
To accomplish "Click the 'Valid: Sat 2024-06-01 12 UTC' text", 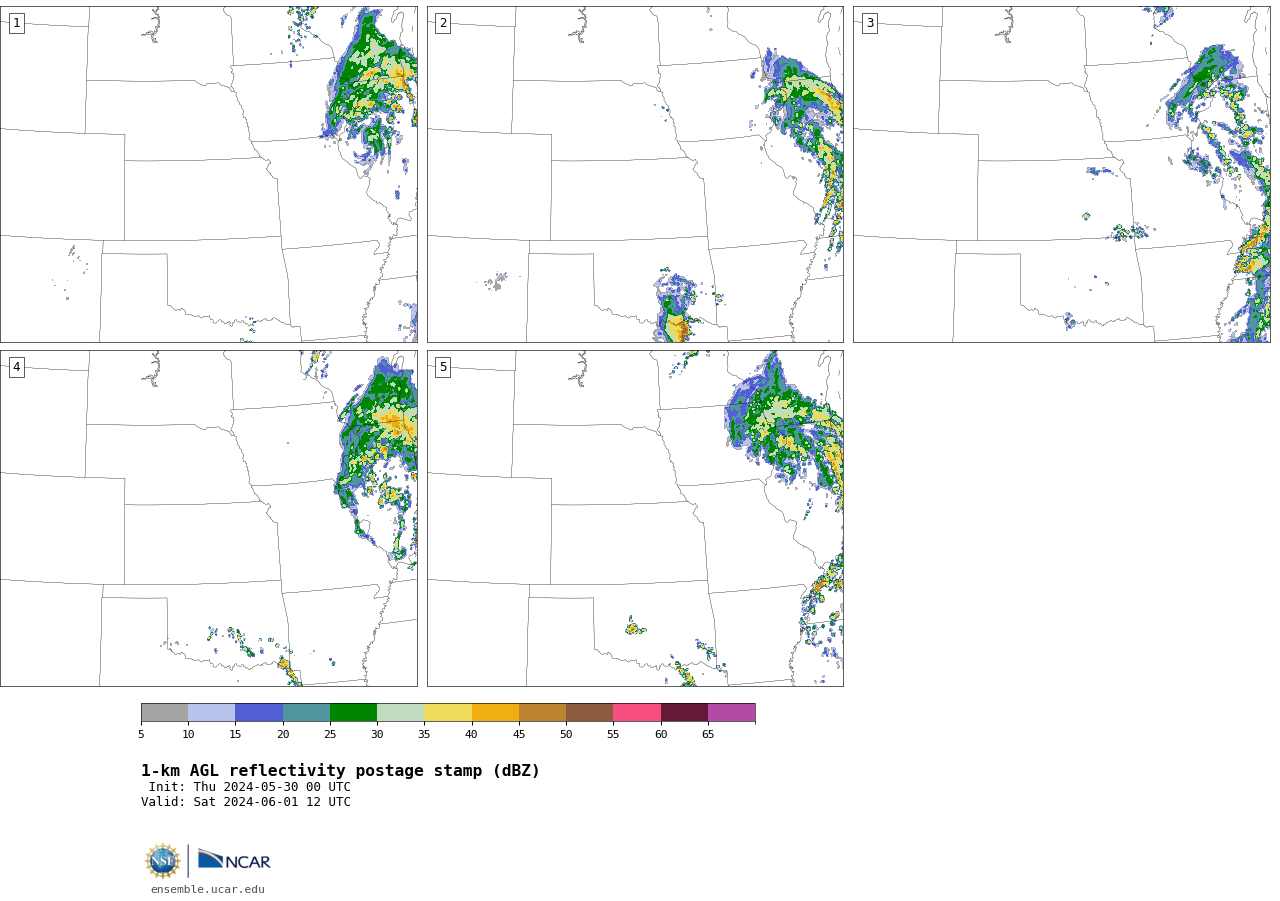I will [x=246, y=802].
